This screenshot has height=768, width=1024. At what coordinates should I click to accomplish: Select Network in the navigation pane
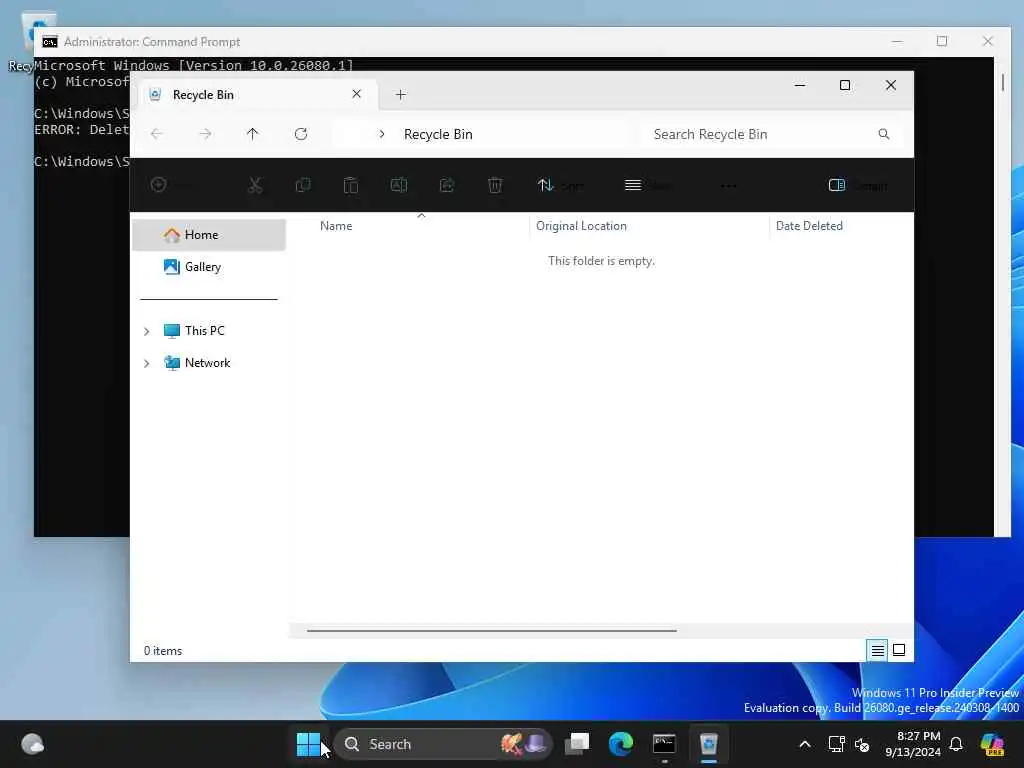click(209, 362)
